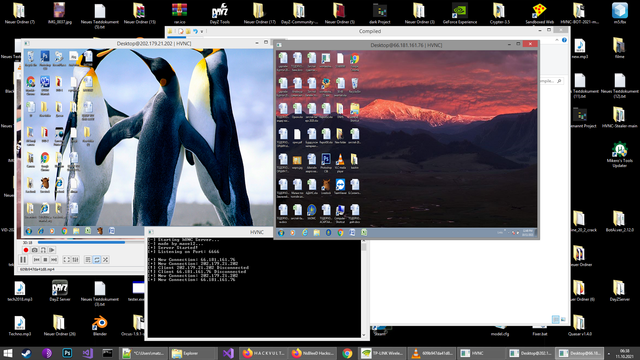Click the VLC frame-by-frame button
The width and height of the screenshot is (640, 360).
click(x=52, y=250)
